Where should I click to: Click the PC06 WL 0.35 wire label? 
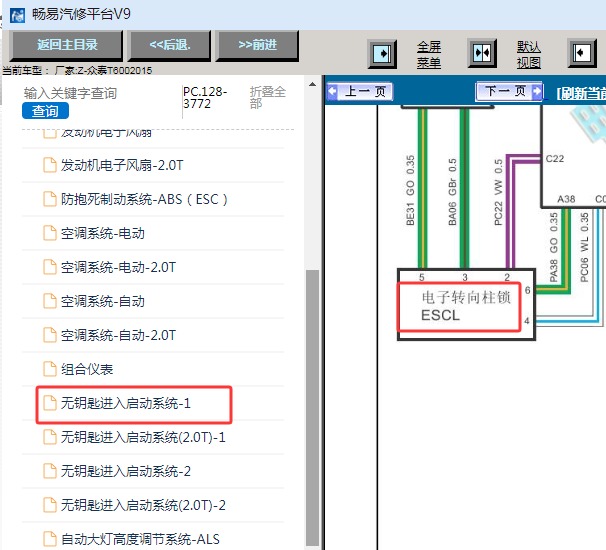(584, 247)
